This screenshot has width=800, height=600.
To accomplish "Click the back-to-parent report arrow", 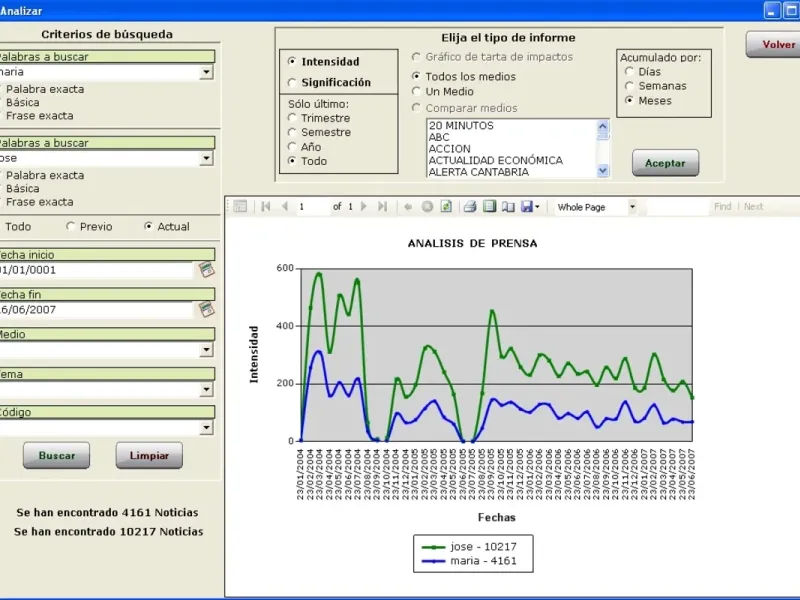I will point(408,207).
